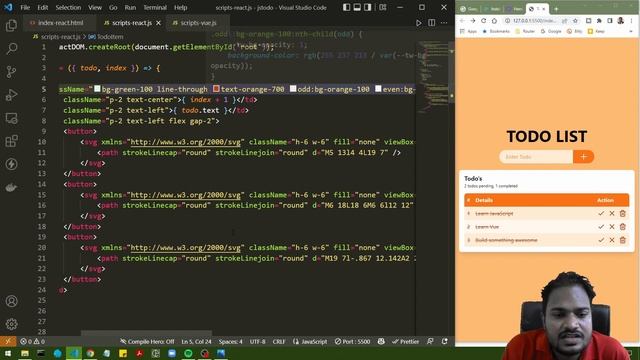Open the Thunder Client lightning icon
The image size is (640, 360).
coord(11,164)
